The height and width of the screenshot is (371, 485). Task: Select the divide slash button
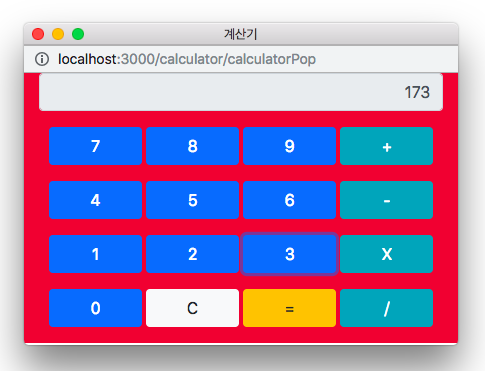tap(386, 308)
